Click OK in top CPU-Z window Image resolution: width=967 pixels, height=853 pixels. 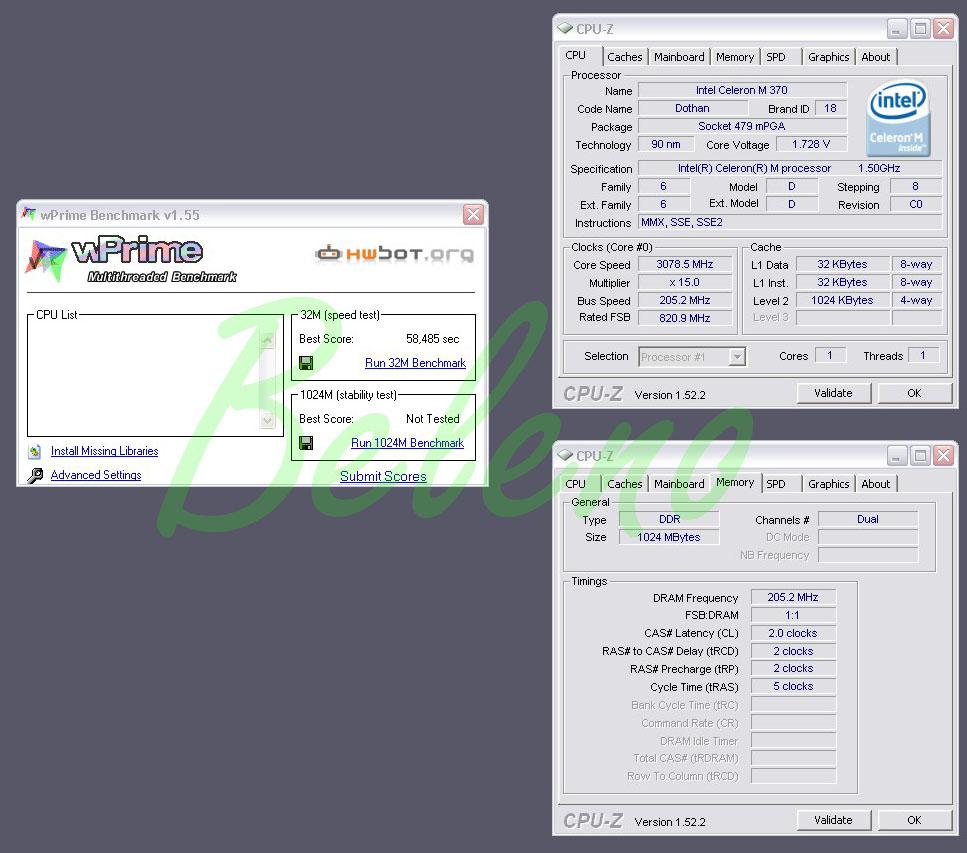914,393
